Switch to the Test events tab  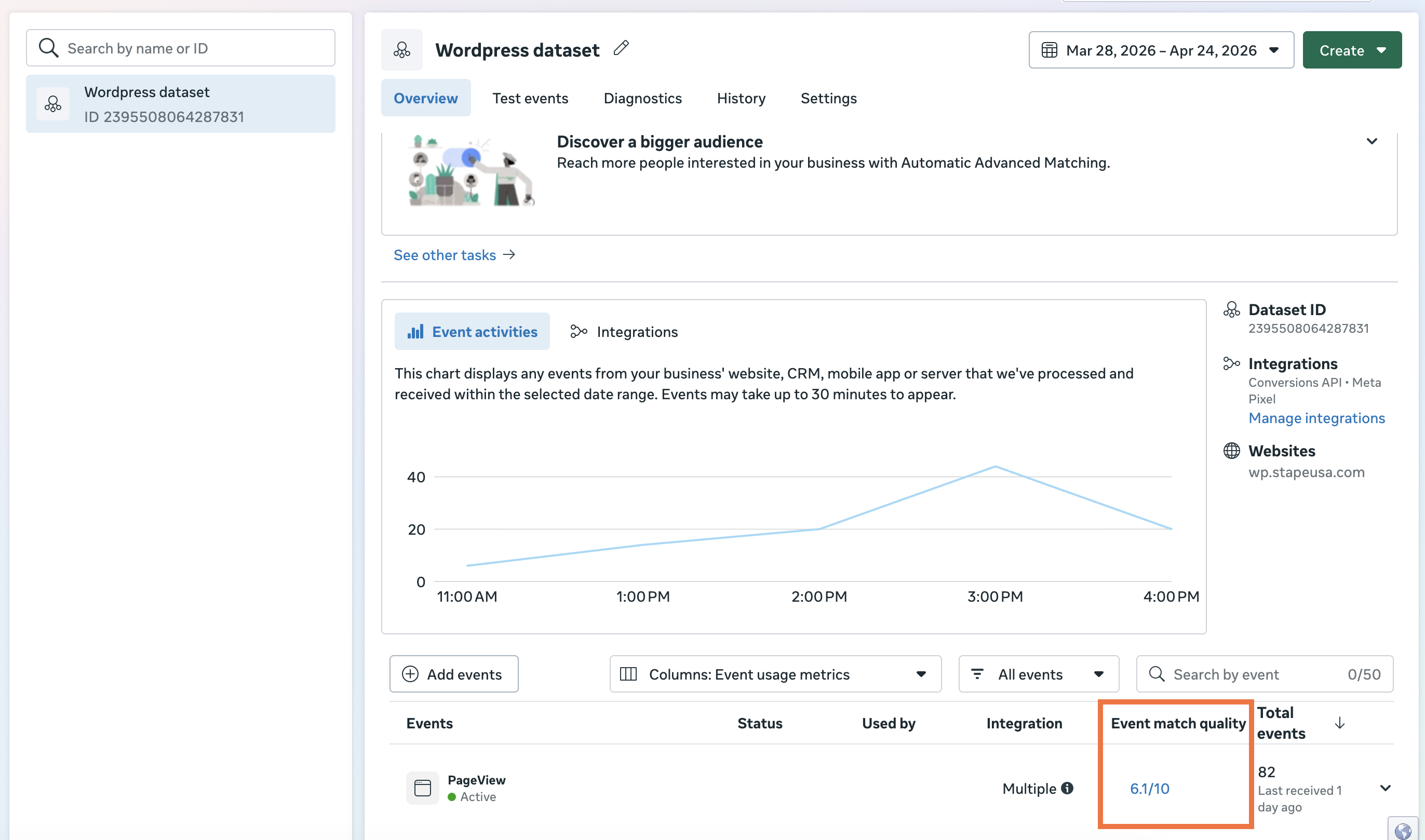(530, 98)
